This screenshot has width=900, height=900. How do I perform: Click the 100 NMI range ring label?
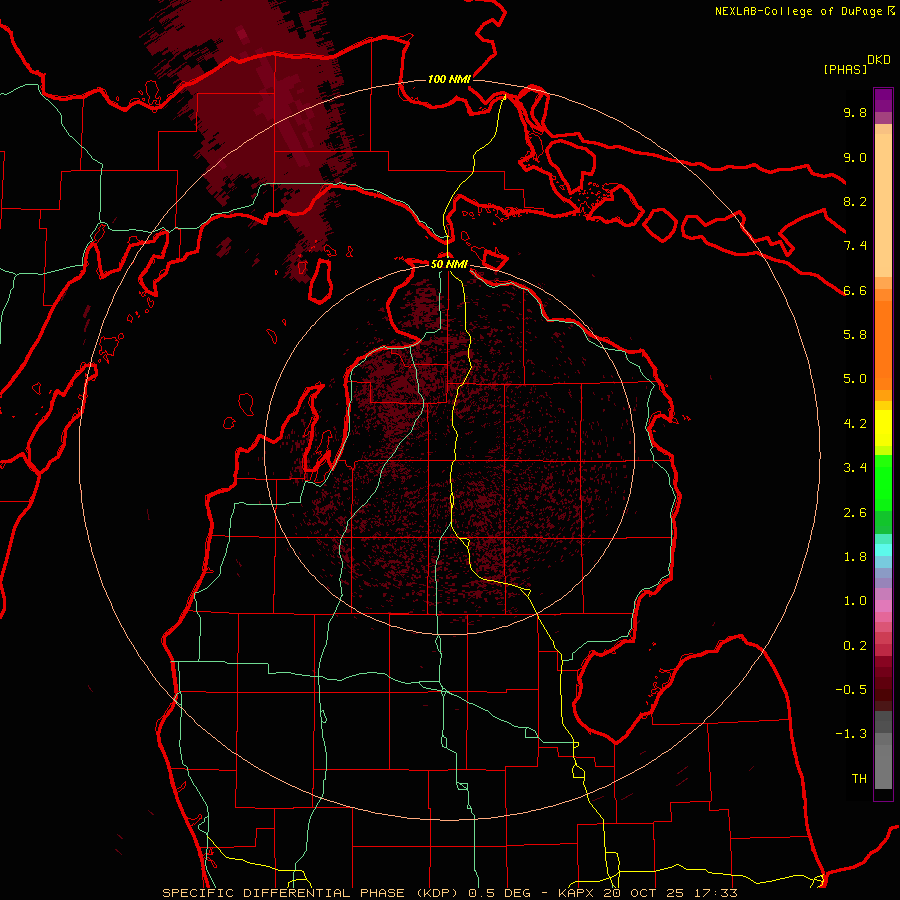[x=449, y=79]
